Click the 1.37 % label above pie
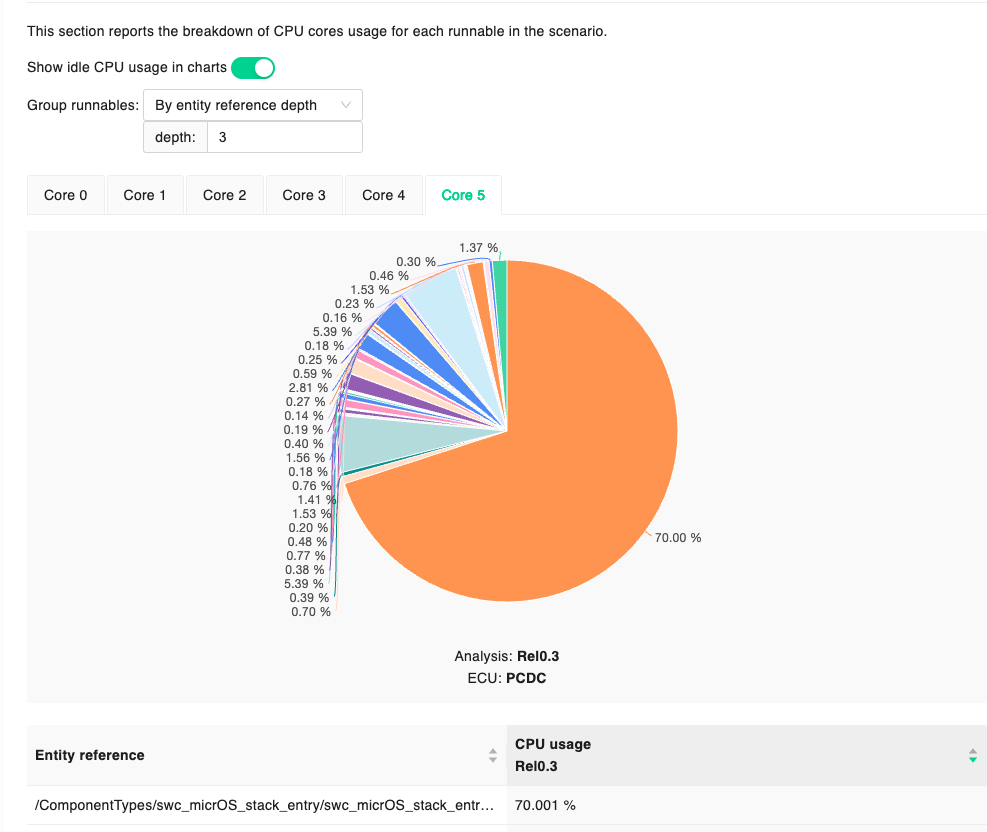The image size is (987, 832). pyautogui.click(x=478, y=247)
